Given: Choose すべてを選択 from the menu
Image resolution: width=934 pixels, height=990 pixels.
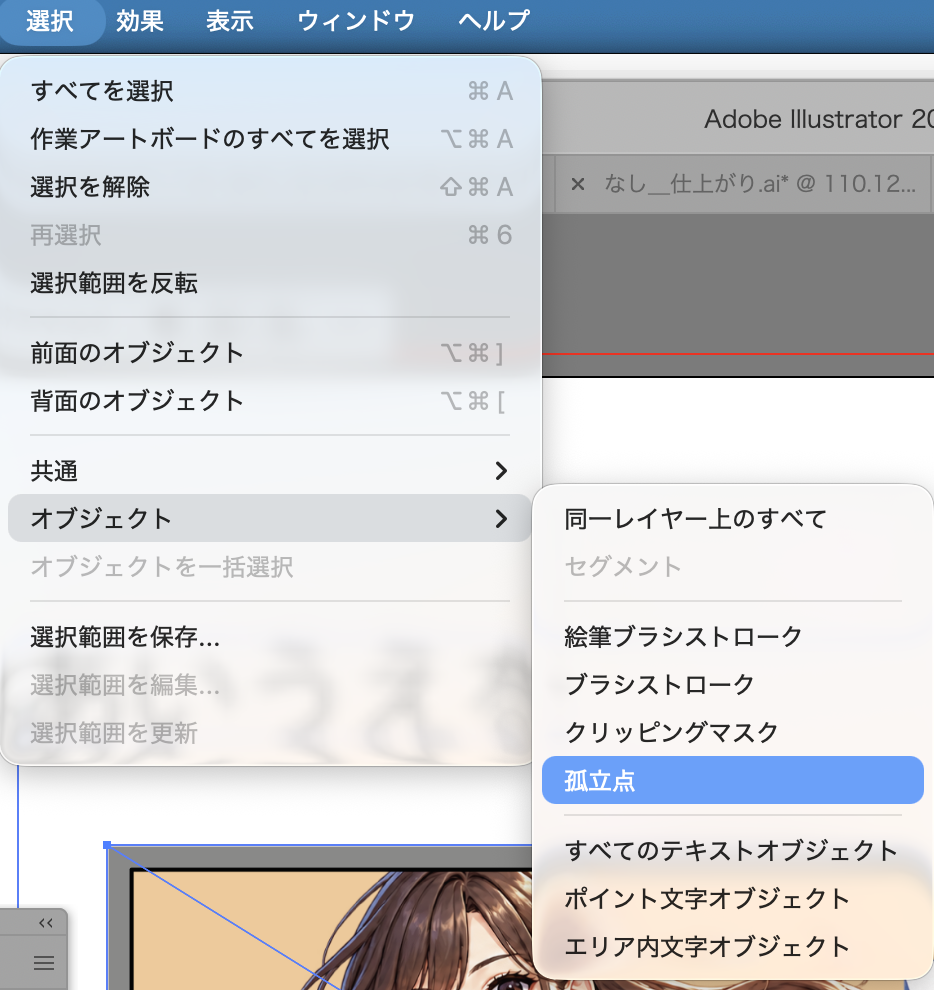Looking at the screenshot, I should click(x=270, y=91).
